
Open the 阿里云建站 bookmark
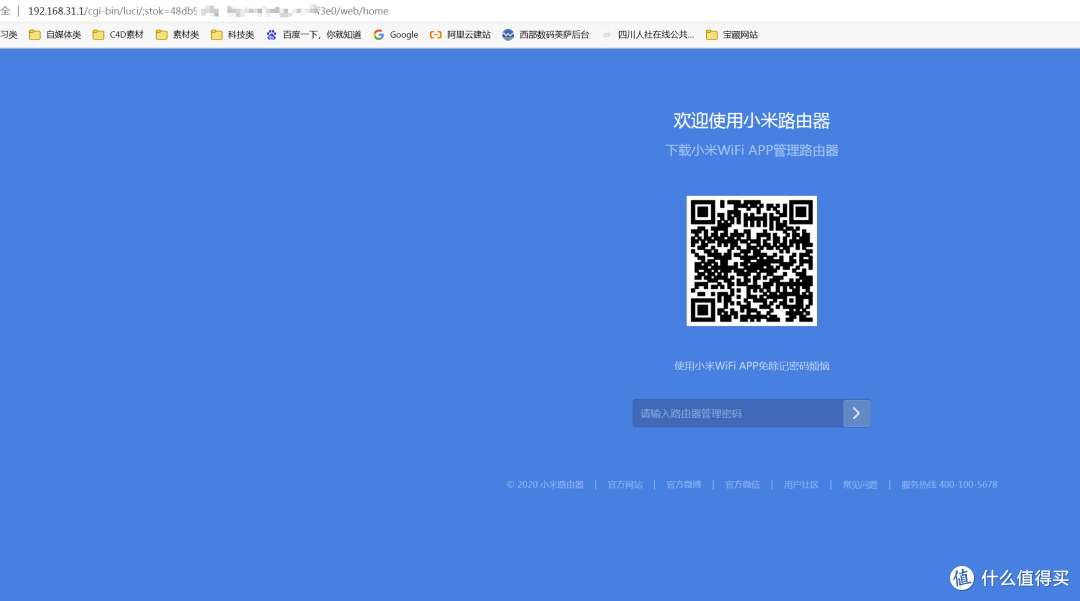point(460,34)
